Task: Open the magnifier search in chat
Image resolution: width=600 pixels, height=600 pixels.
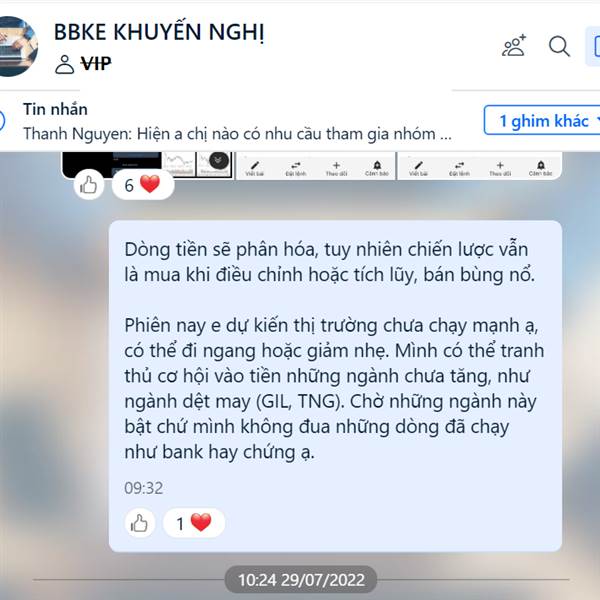Action: 559,46
